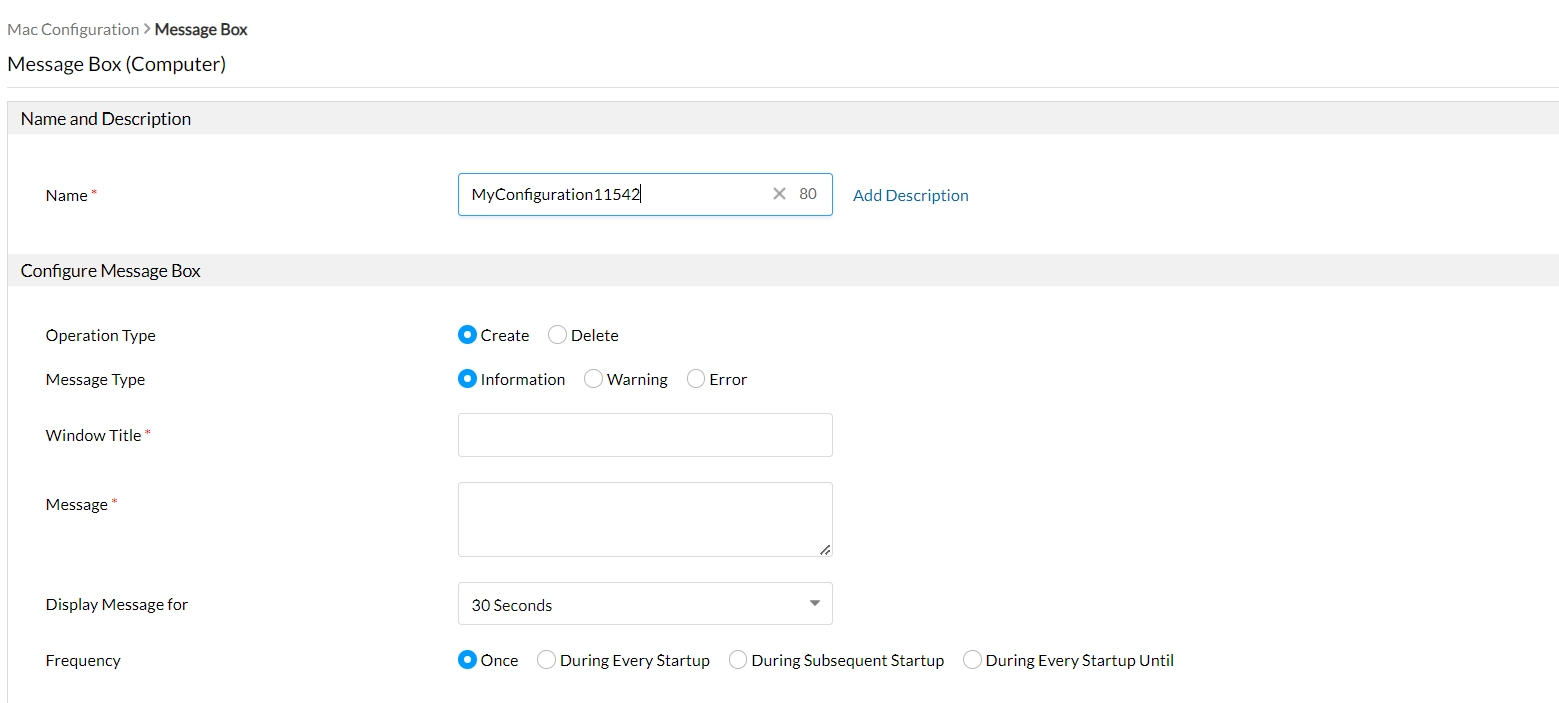Focus the Window Title input field
The height and width of the screenshot is (703, 1559).
pyautogui.click(x=645, y=435)
